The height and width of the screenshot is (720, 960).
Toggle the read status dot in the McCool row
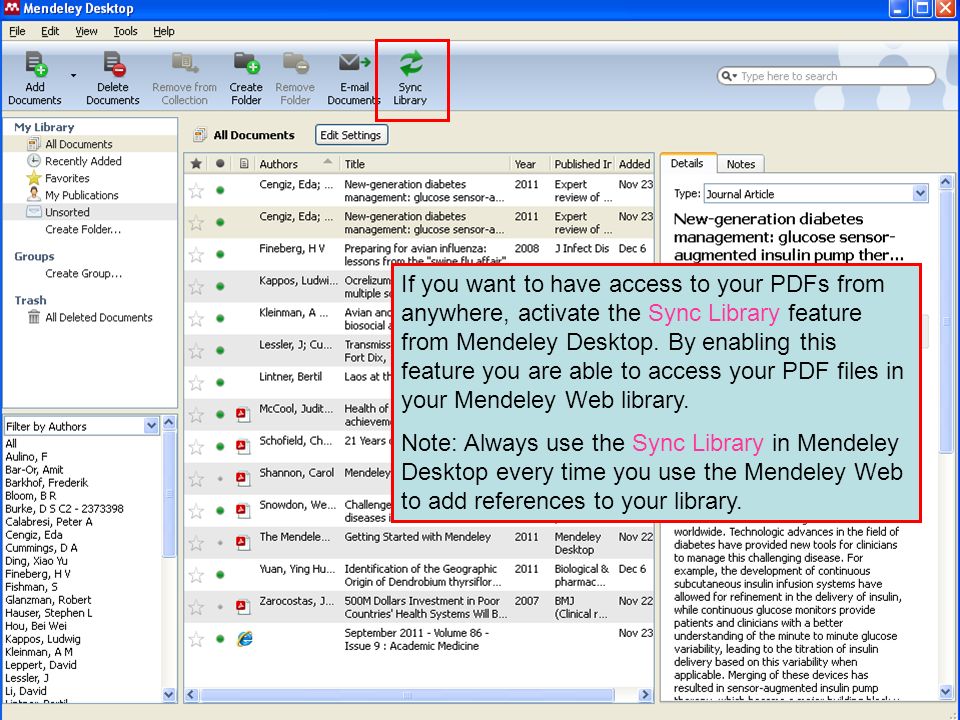[x=220, y=414]
